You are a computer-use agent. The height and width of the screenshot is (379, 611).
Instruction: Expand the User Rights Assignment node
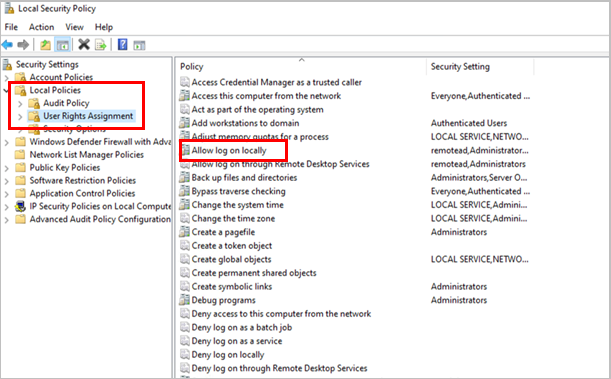(x=20, y=116)
